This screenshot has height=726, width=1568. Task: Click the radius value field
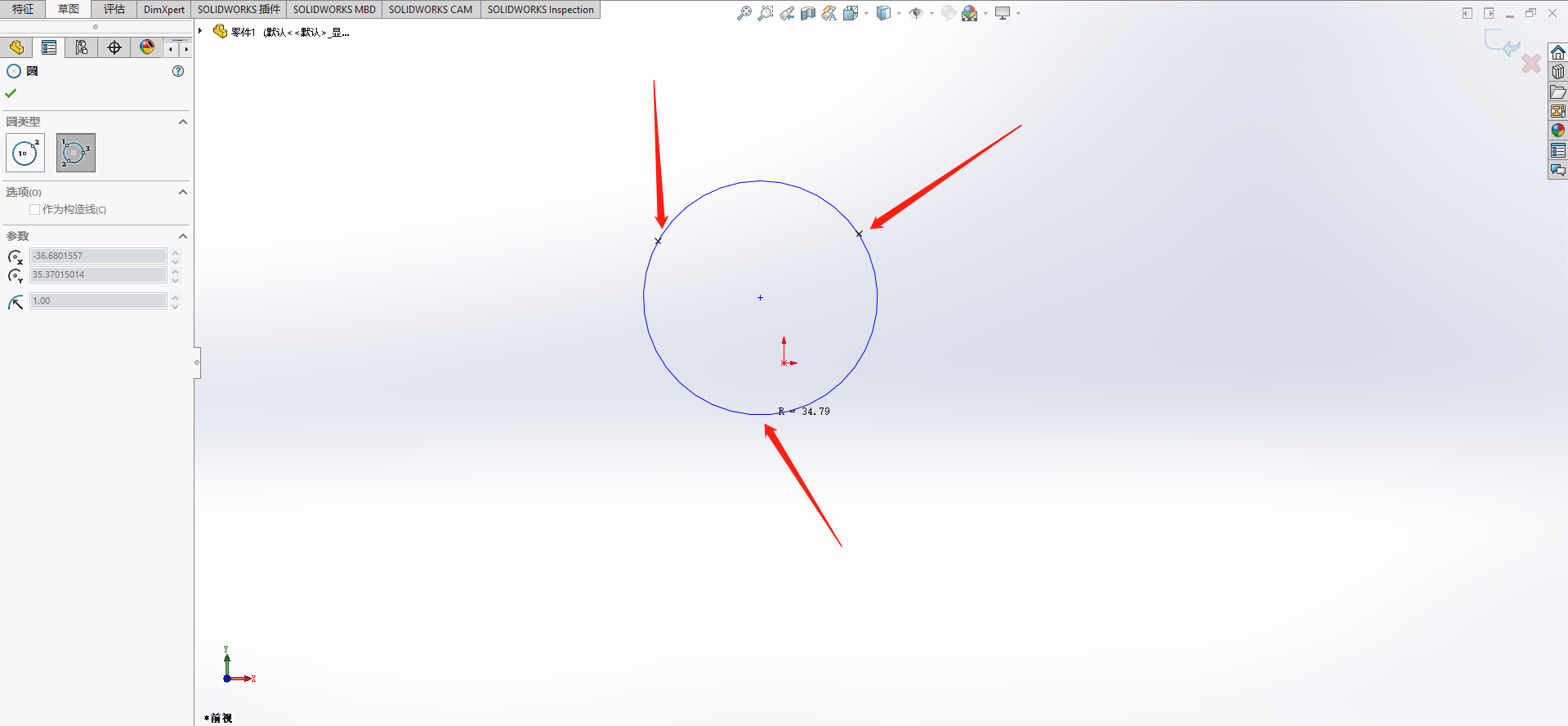(x=98, y=301)
